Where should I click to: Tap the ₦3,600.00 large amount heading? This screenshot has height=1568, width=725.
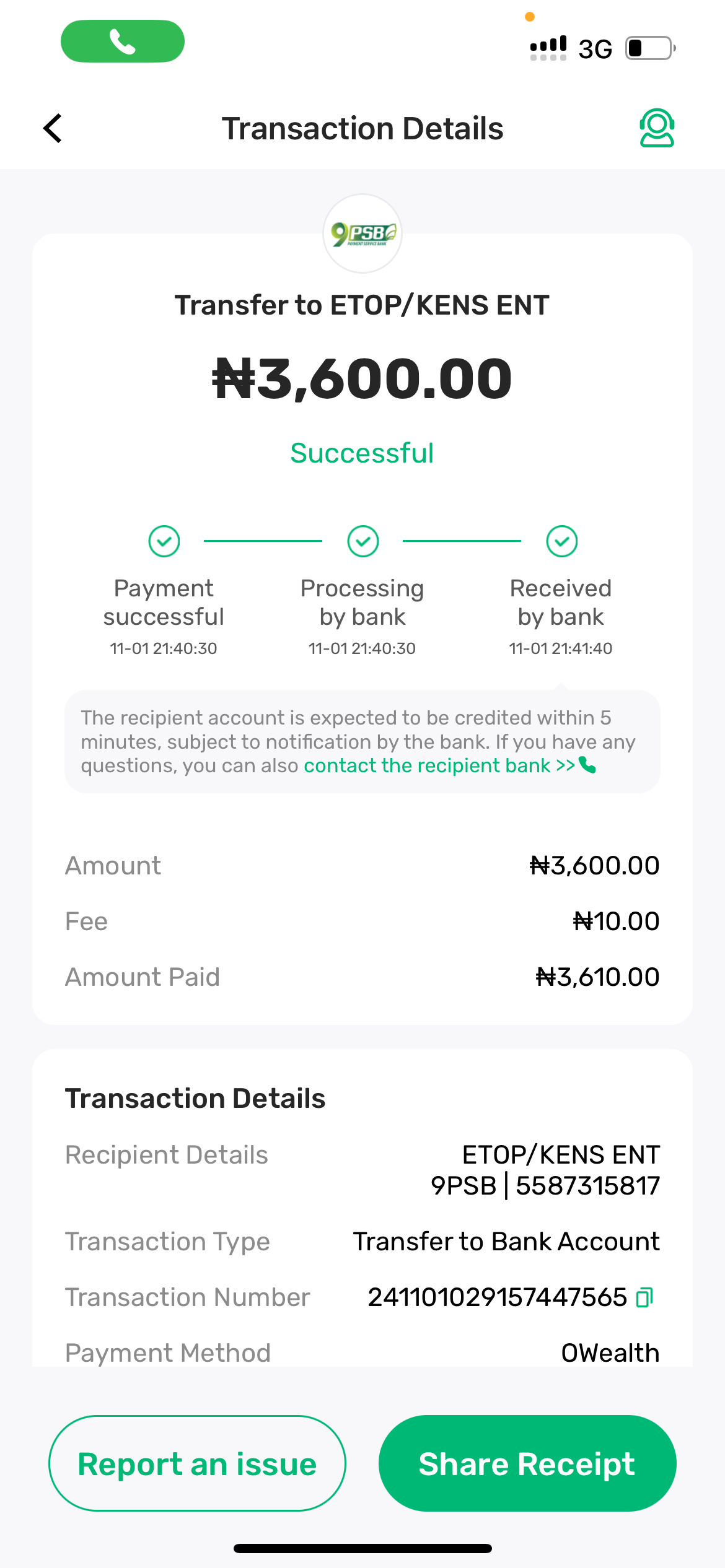(362, 378)
